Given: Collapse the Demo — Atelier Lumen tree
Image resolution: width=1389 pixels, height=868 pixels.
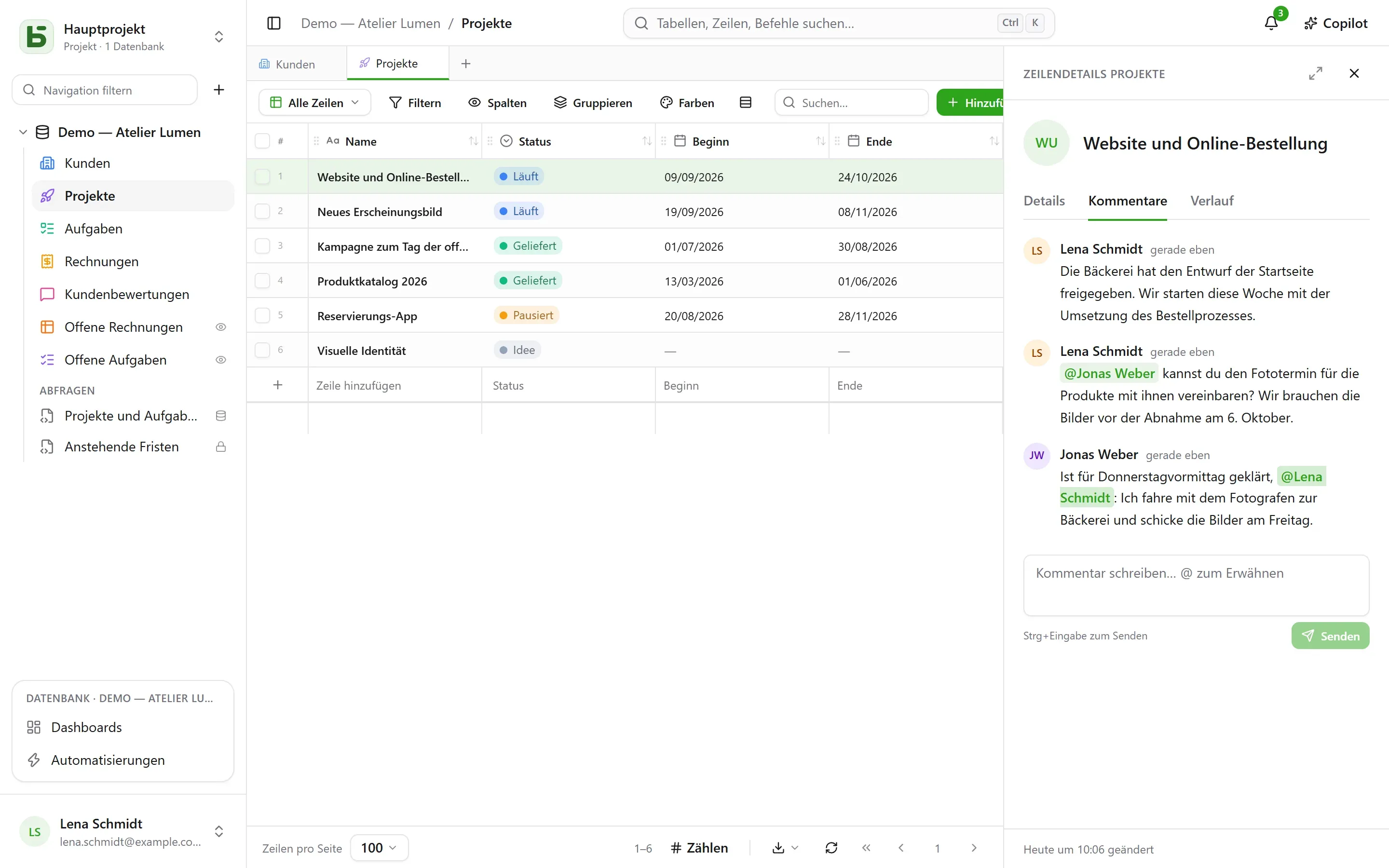Looking at the screenshot, I should [23, 132].
